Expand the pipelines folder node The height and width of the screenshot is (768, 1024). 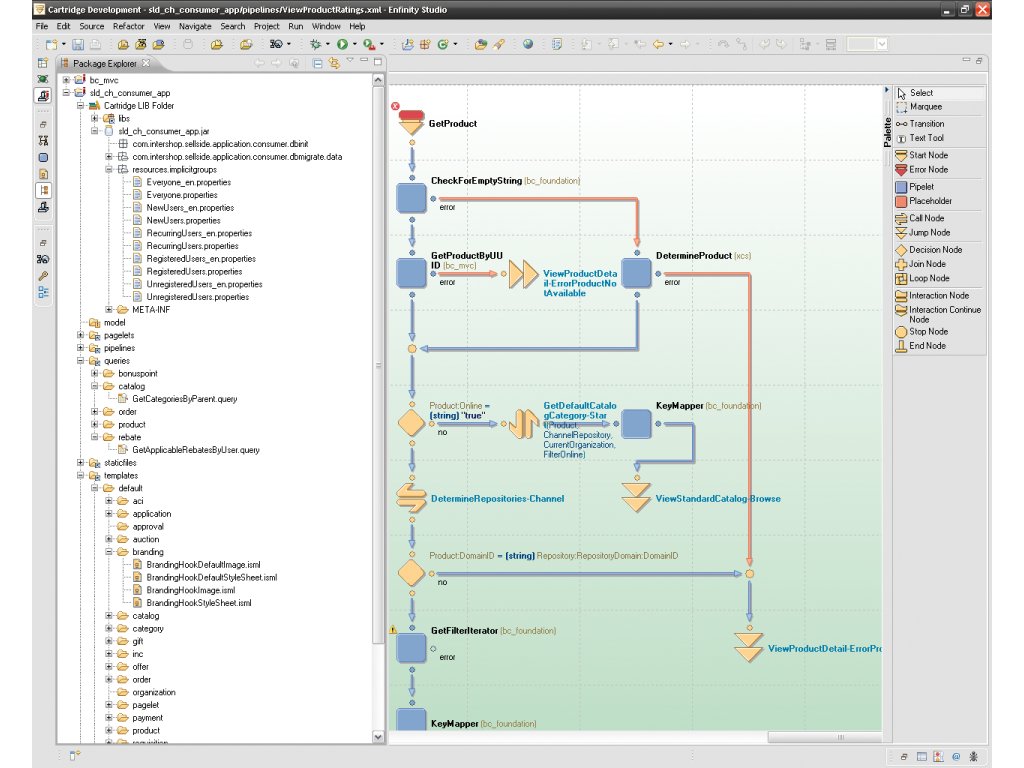(x=80, y=348)
